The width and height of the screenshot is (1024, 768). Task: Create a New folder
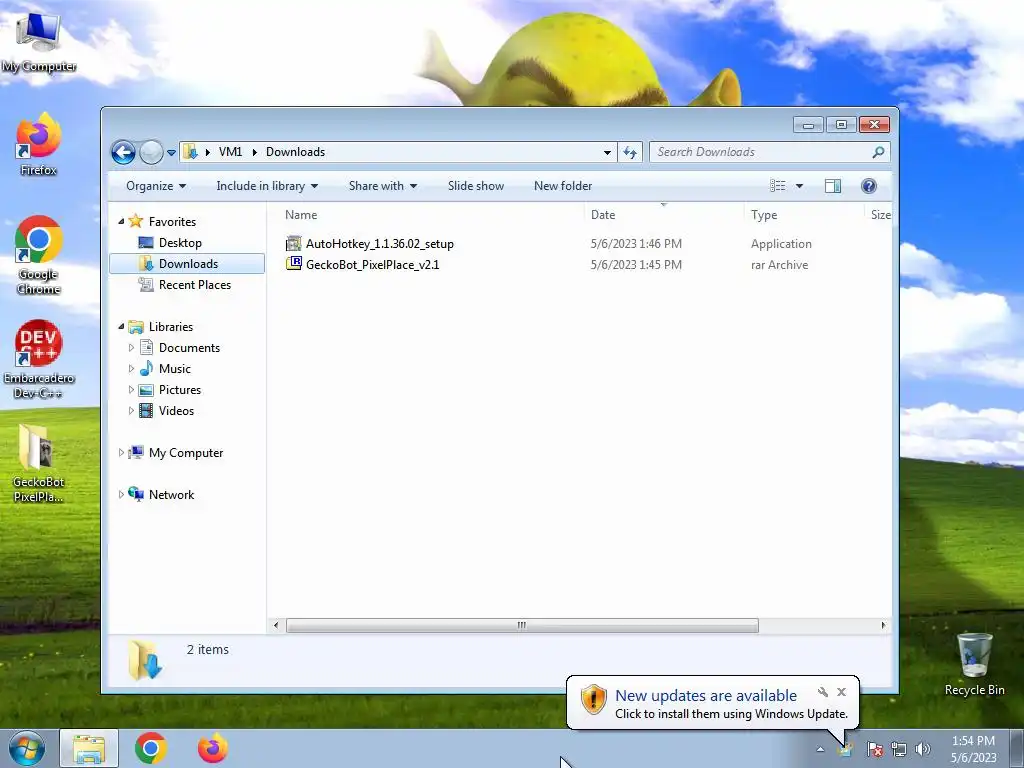coord(563,186)
